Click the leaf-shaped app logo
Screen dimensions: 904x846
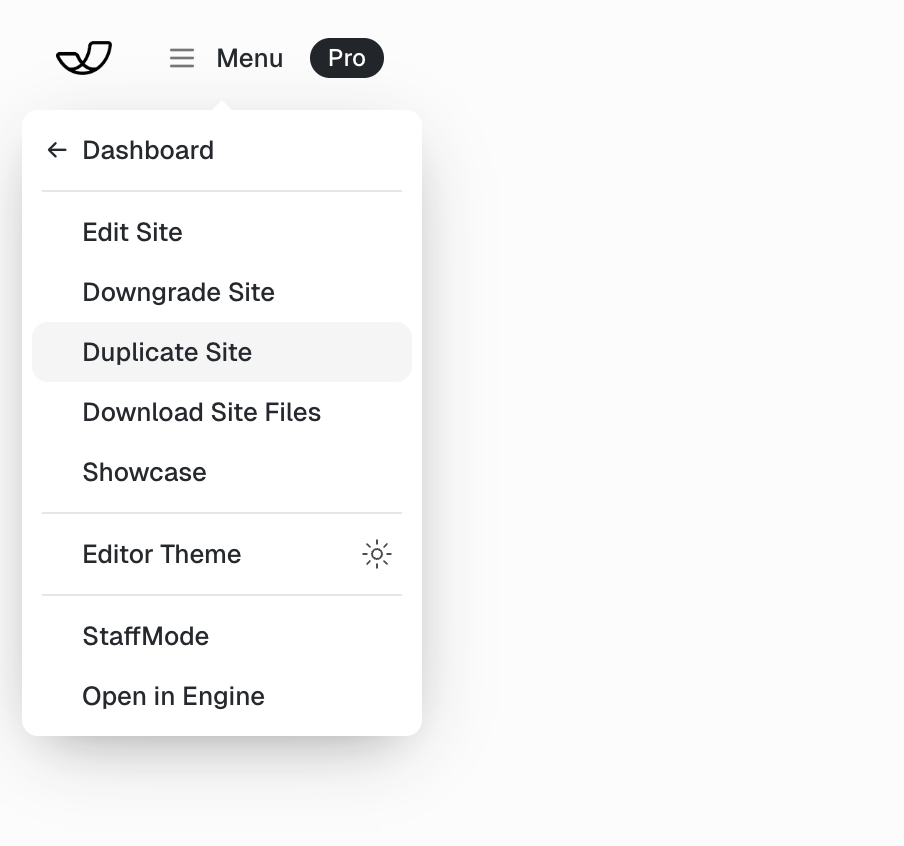[84, 58]
